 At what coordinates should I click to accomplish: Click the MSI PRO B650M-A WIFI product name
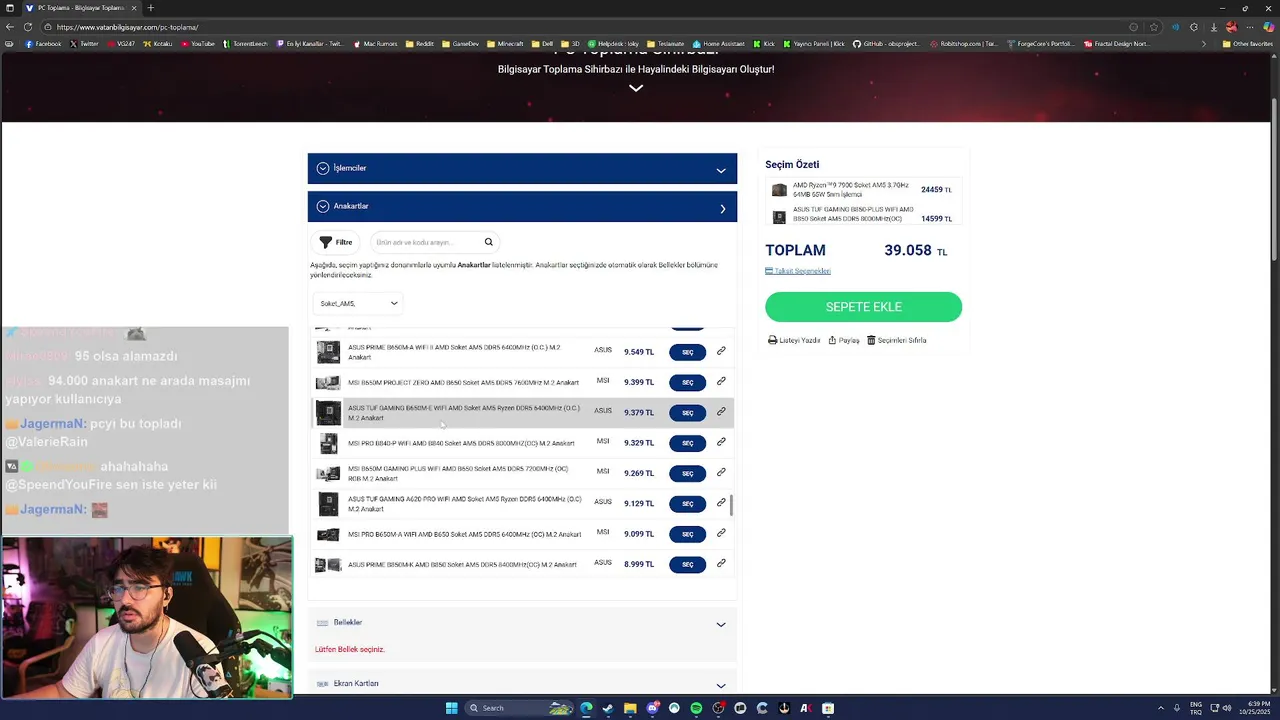[464, 534]
